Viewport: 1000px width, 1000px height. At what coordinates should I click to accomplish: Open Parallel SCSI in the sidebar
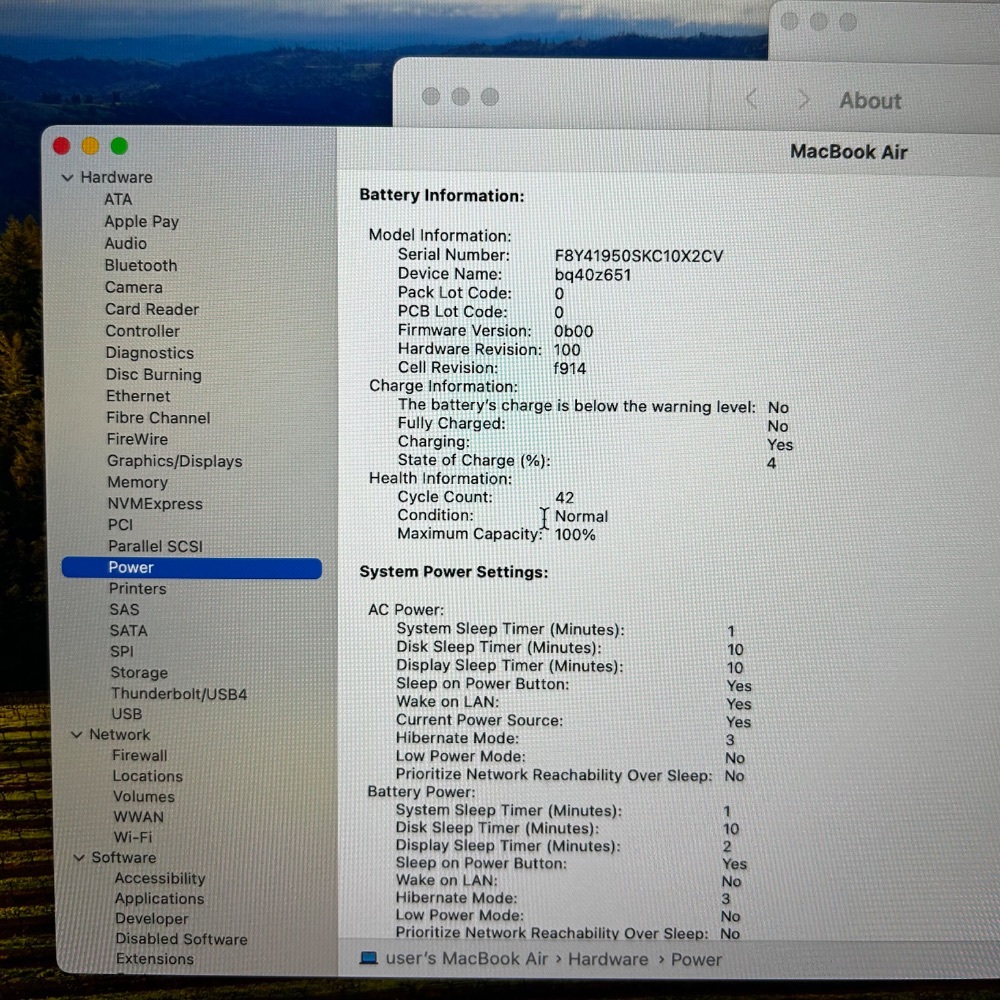[x=156, y=547]
